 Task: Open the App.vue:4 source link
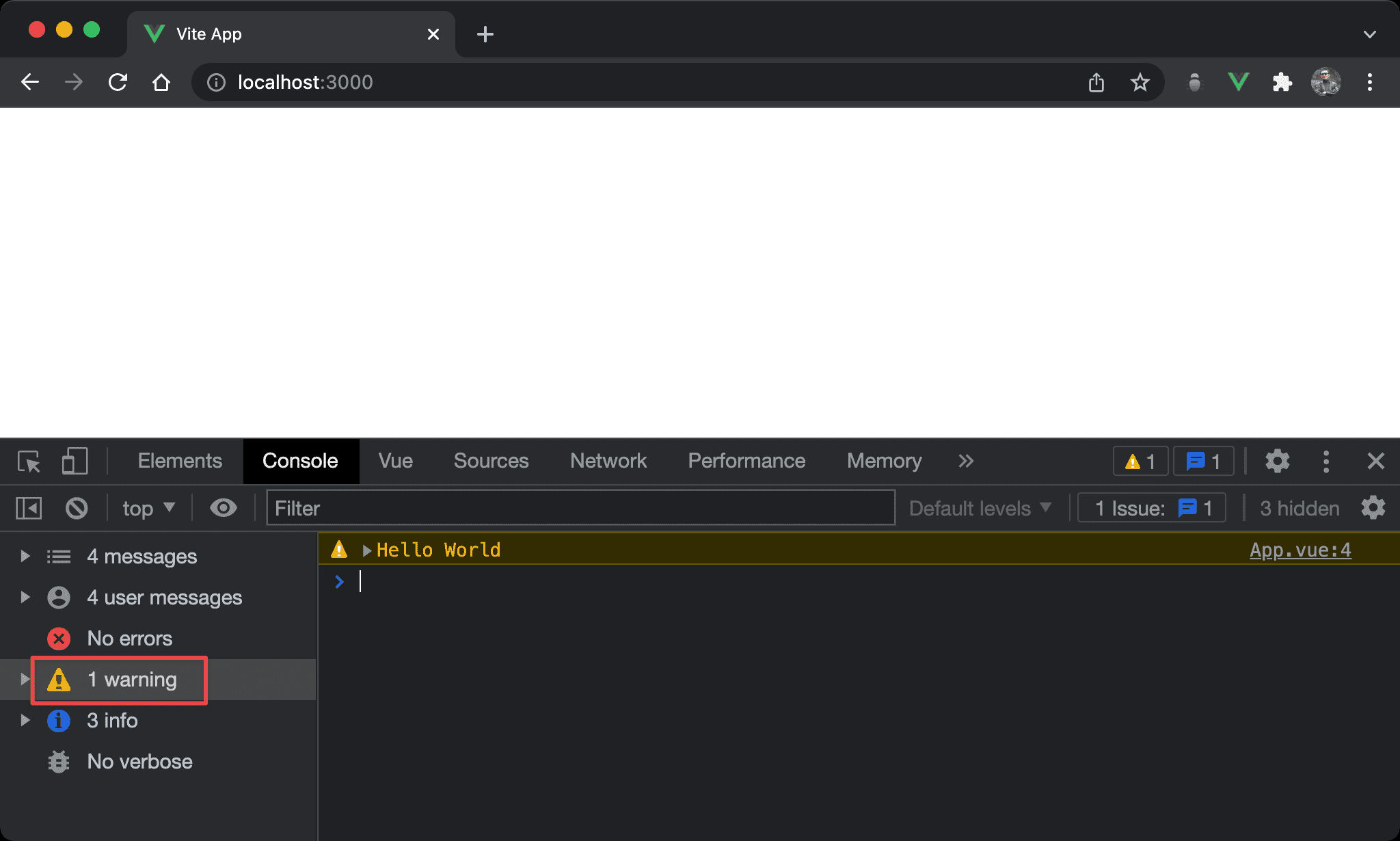click(1300, 550)
